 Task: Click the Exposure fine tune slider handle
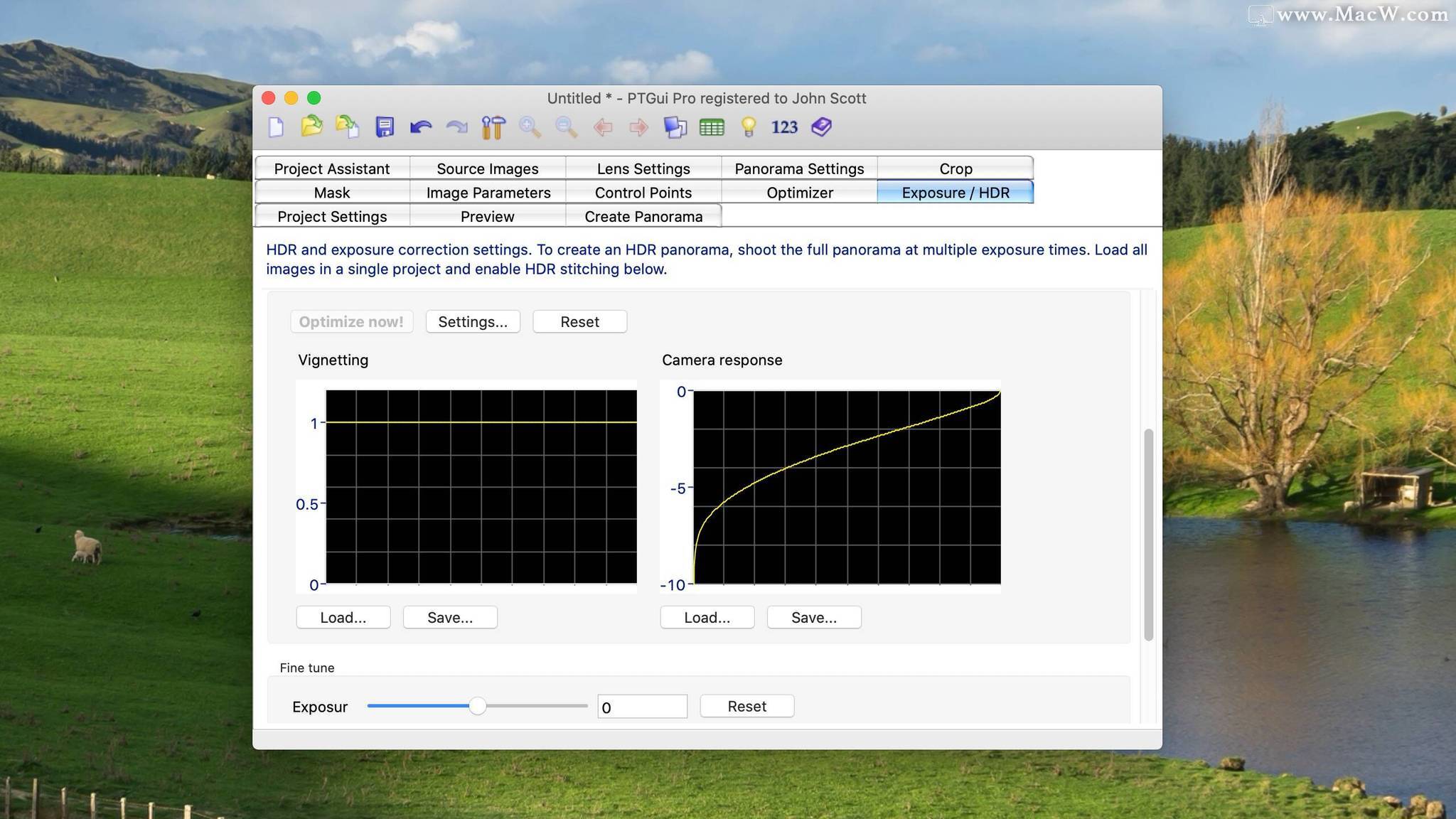(478, 706)
